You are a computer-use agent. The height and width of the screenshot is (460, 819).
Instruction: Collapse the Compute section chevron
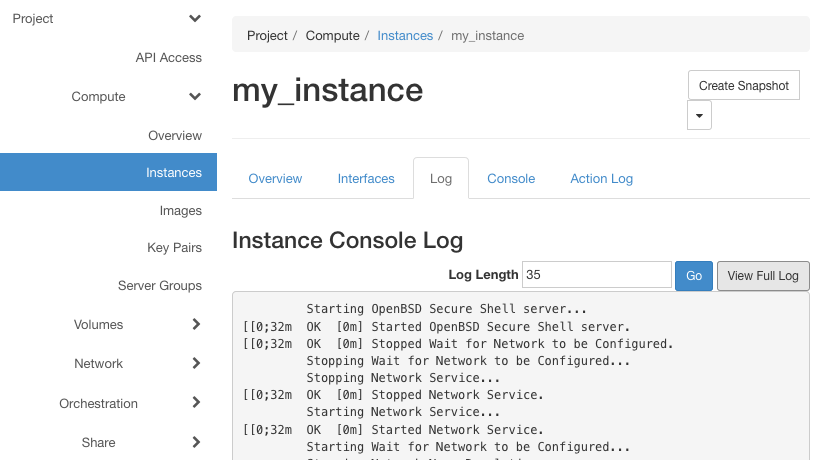pyautogui.click(x=195, y=97)
